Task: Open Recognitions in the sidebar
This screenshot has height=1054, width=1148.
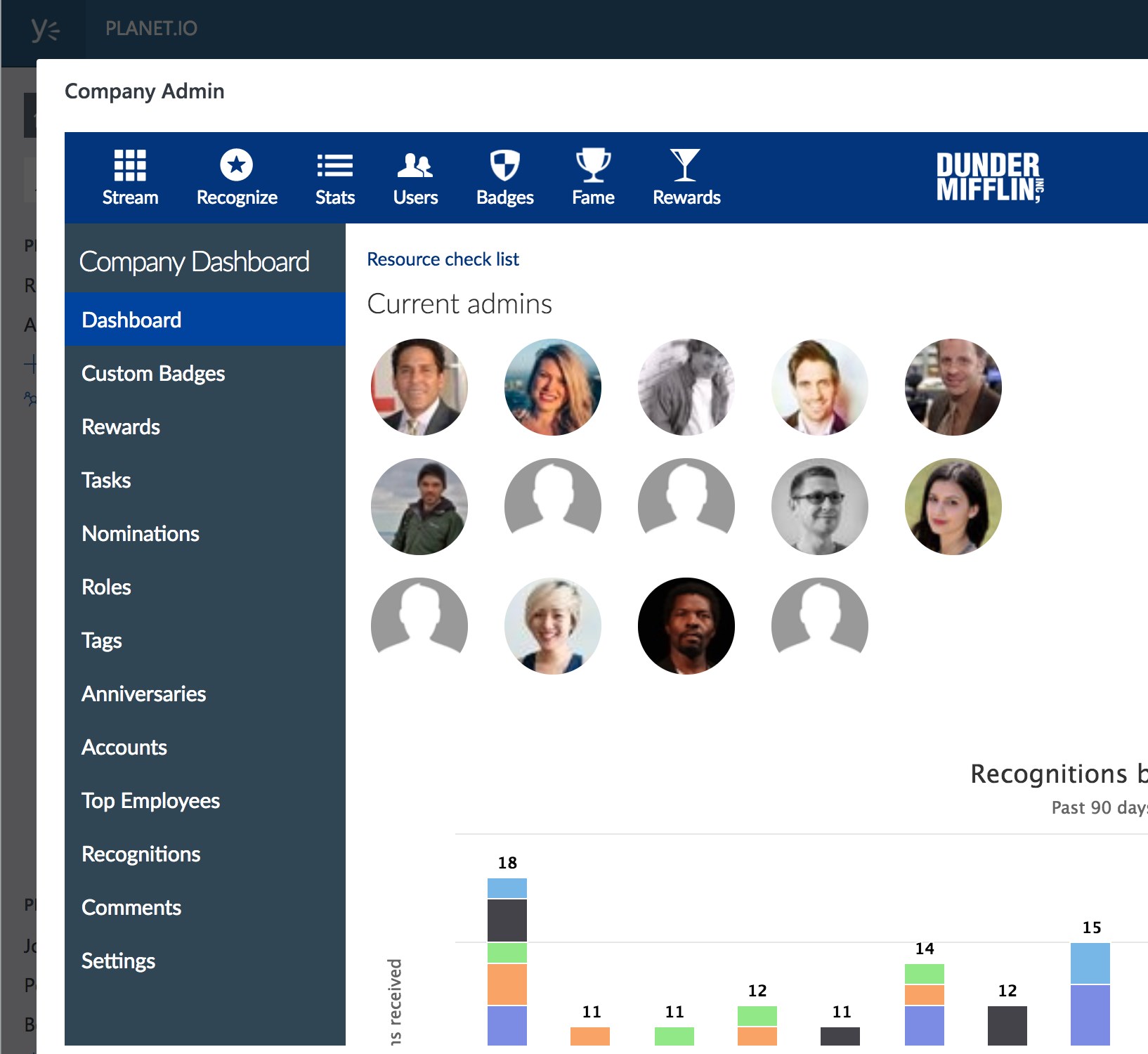Action: [205, 854]
